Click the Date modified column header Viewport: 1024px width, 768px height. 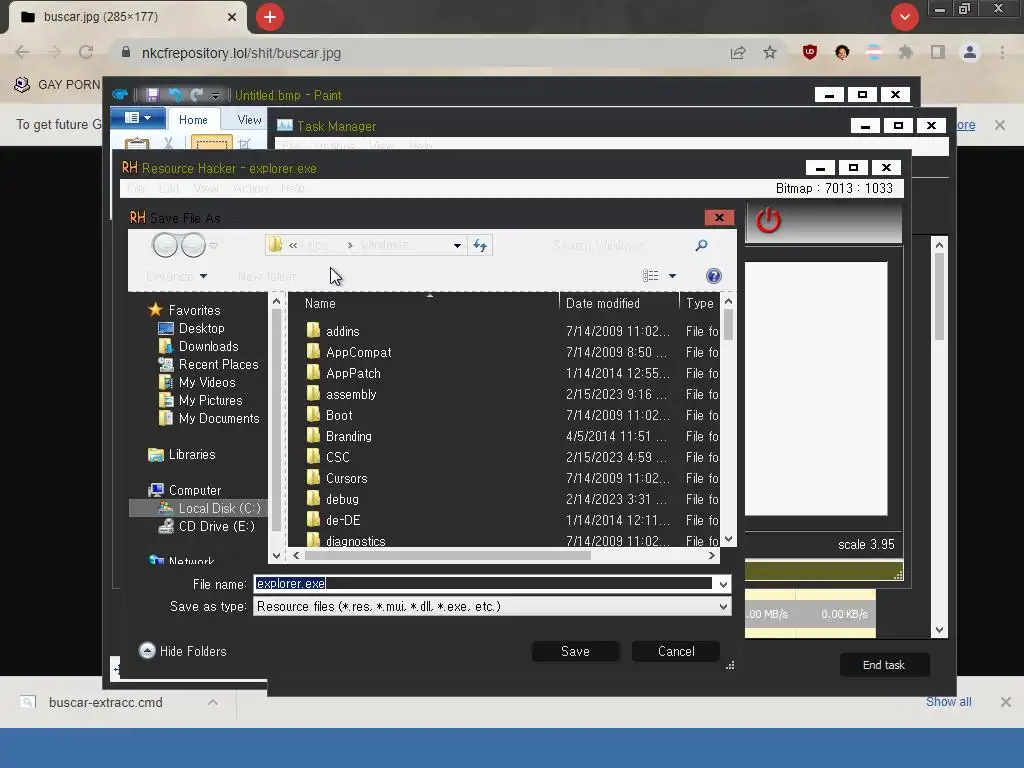pyautogui.click(x=618, y=303)
